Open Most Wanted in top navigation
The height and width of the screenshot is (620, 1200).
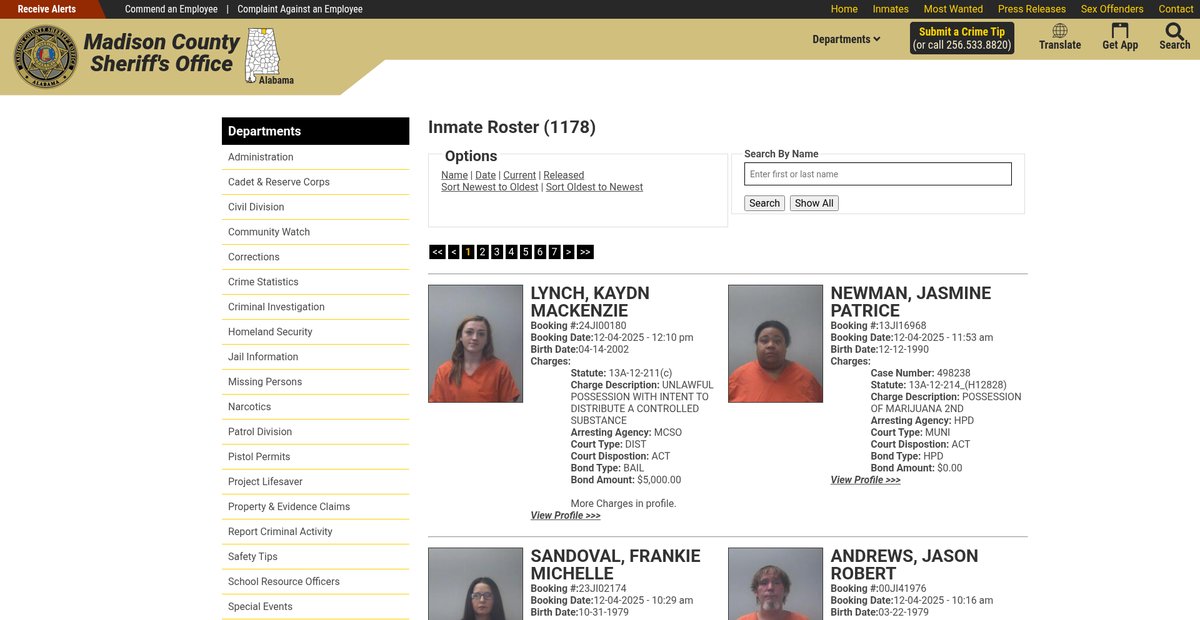(953, 9)
